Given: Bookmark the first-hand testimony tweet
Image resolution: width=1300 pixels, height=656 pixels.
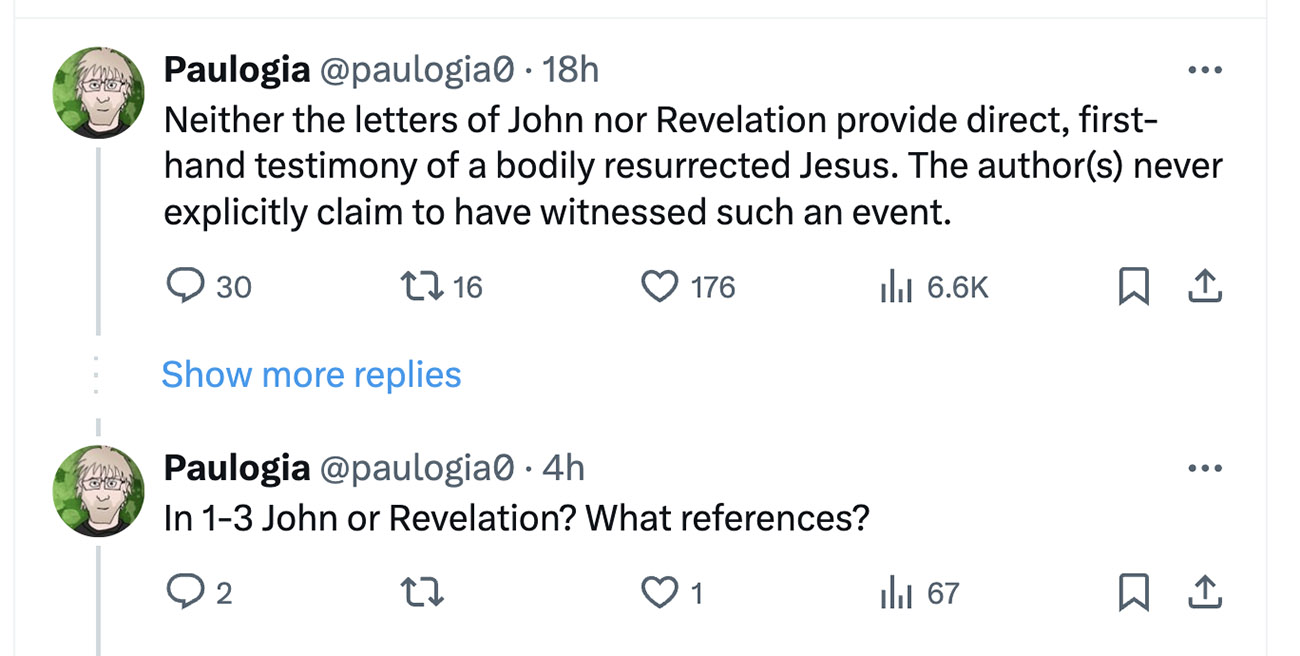Looking at the screenshot, I should point(1131,288).
